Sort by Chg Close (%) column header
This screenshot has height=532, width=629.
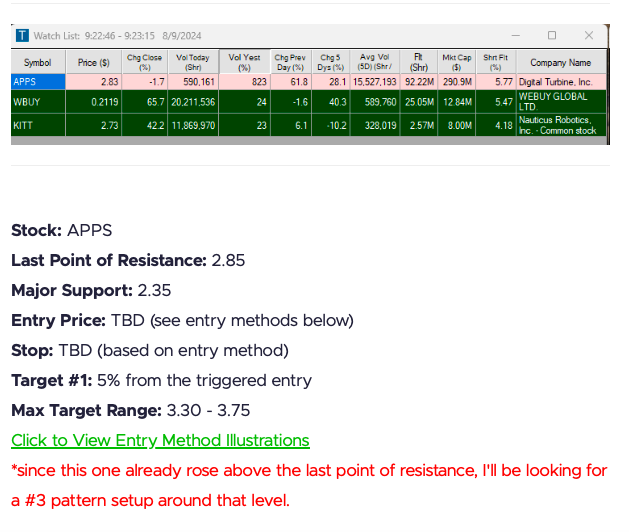point(144,63)
